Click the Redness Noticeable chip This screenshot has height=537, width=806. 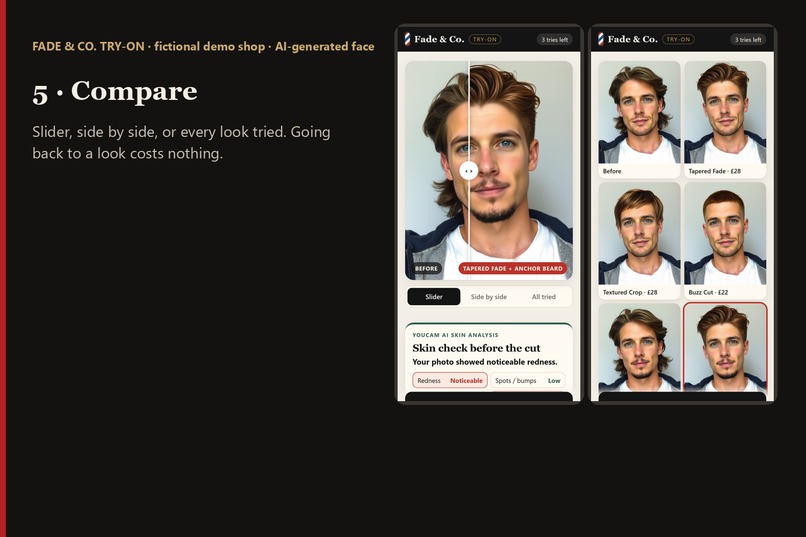point(450,380)
